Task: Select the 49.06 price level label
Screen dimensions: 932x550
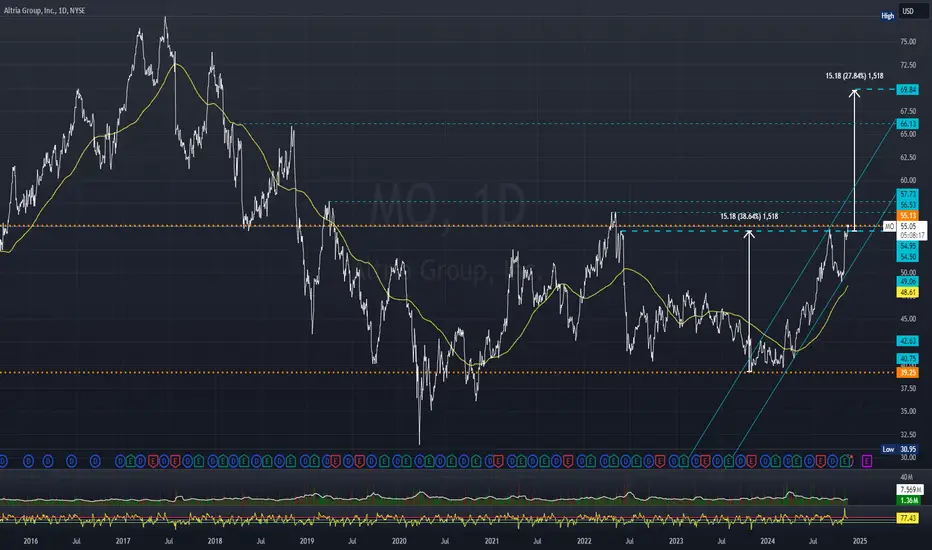Action: click(x=908, y=282)
